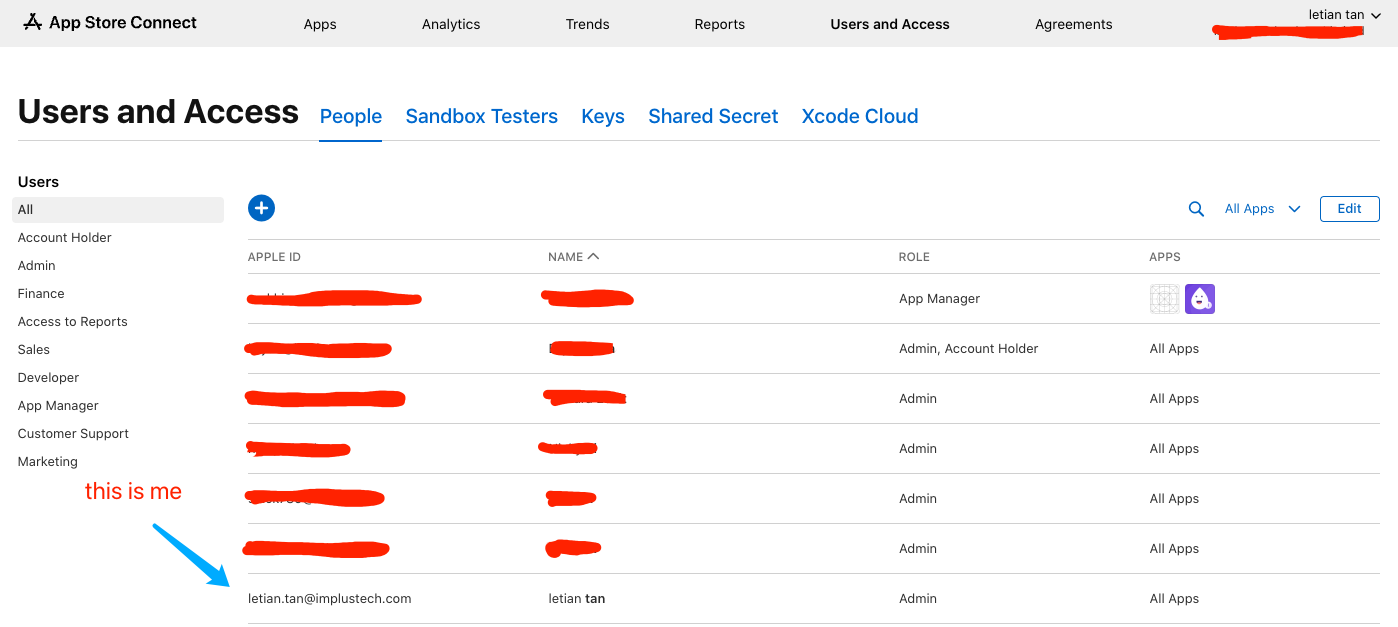Click the Admin, Account Holder role cell

pyautogui.click(x=968, y=349)
